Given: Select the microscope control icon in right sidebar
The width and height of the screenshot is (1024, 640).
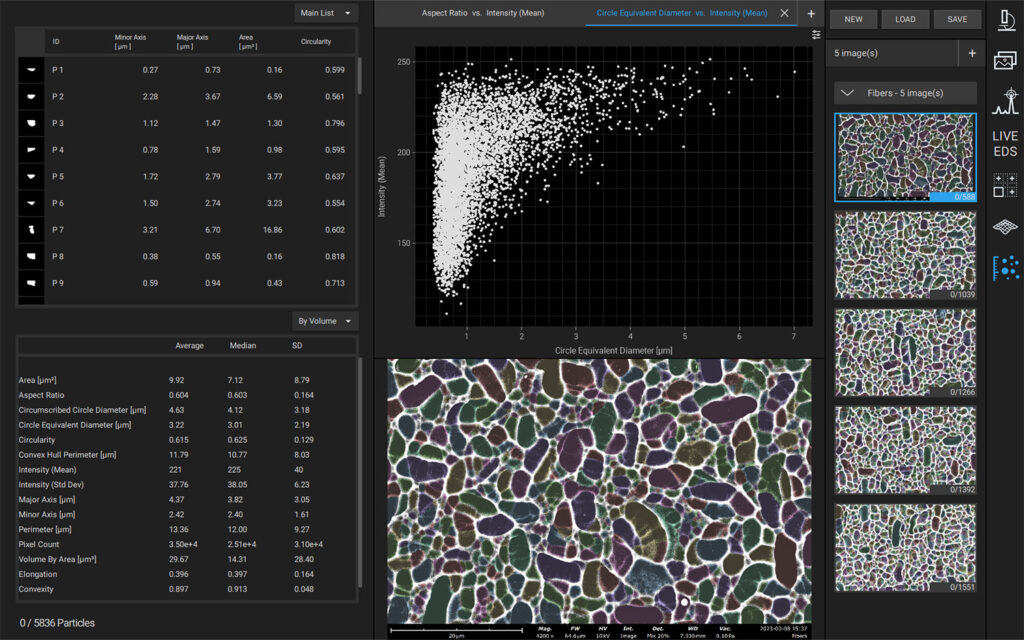Looking at the screenshot, I should [x=1004, y=19].
